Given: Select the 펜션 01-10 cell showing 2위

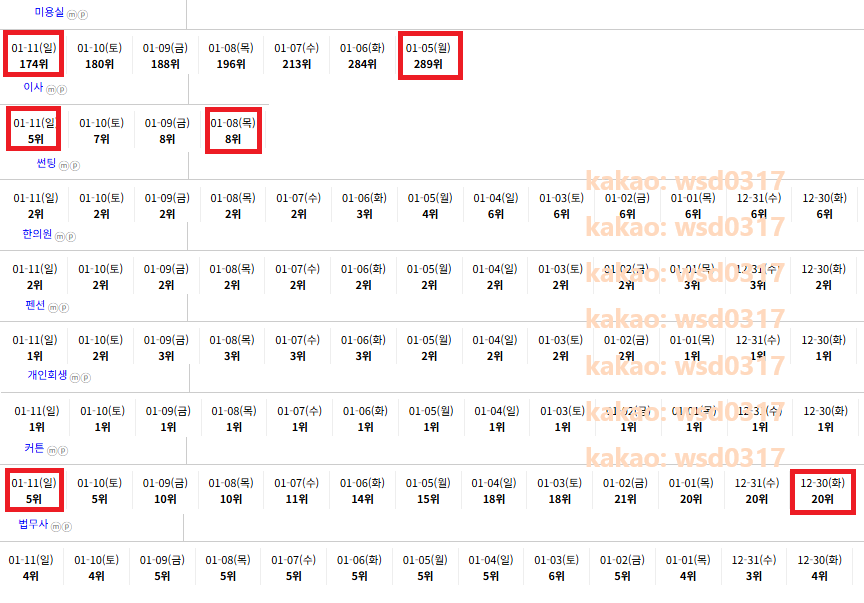Looking at the screenshot, I should [x=101, y=348].
